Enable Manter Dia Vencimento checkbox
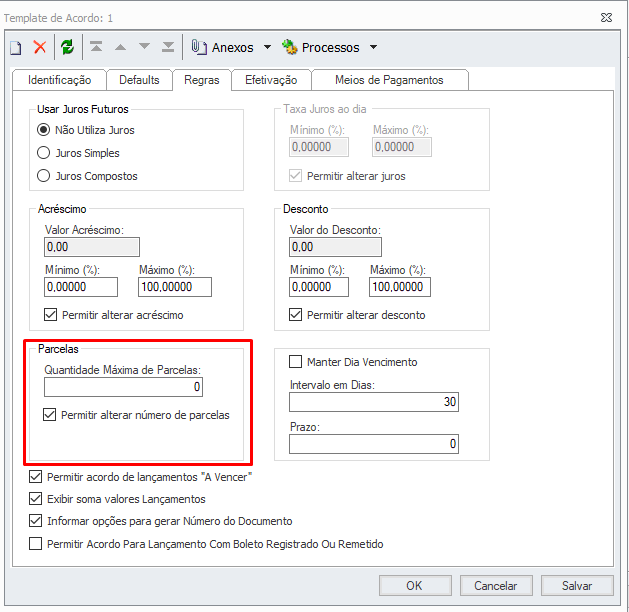The height and width of the screenshot is (612, 629). pos(296,362)
